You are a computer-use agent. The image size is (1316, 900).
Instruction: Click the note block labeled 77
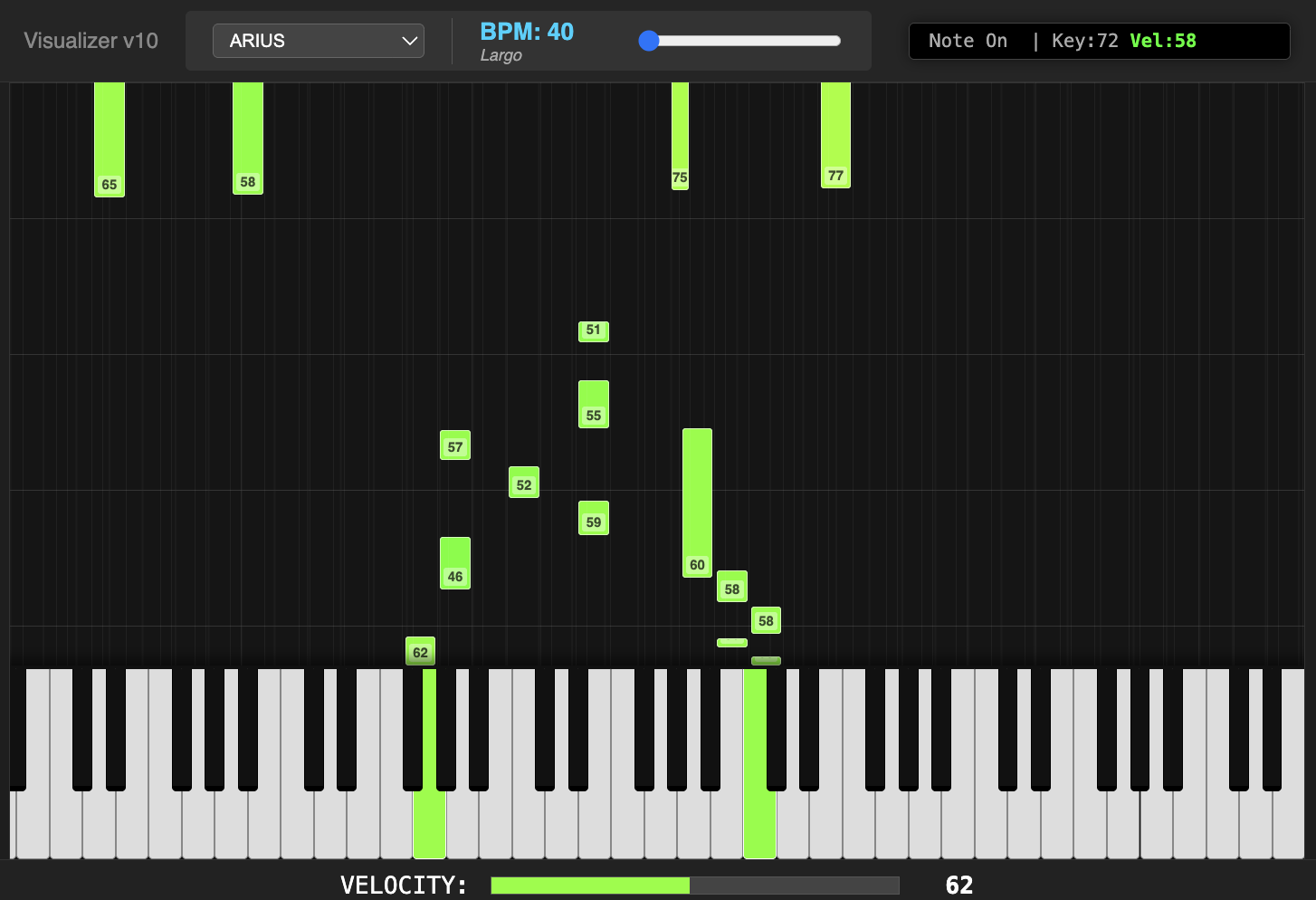click(x=835, y=135)
